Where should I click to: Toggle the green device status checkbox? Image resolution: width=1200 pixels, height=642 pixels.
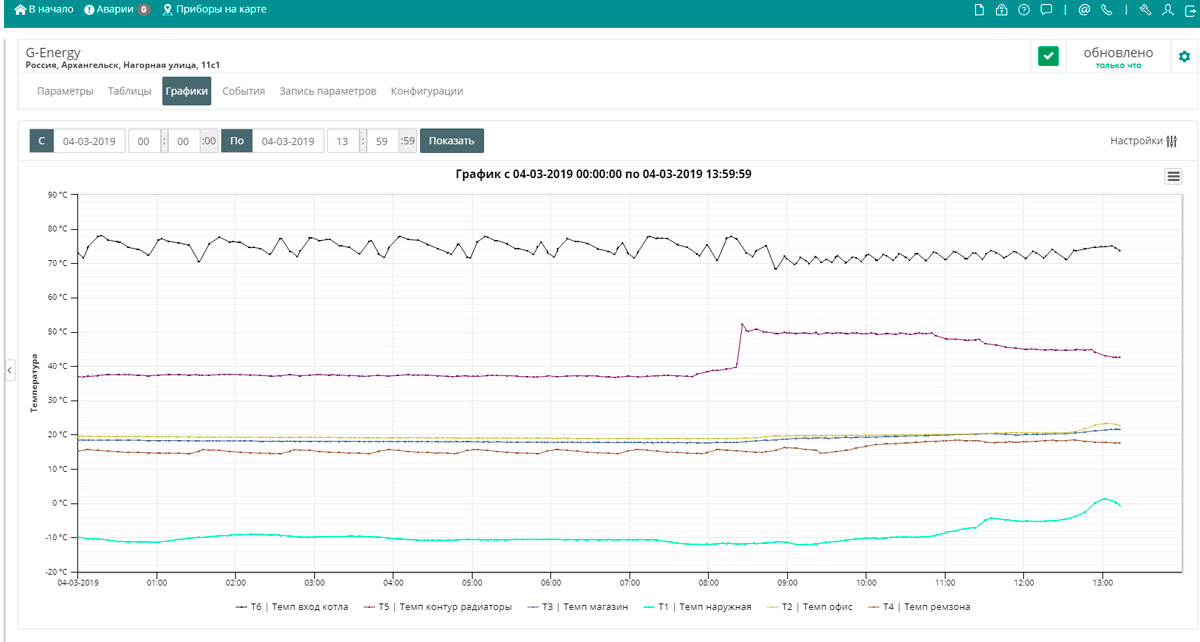tap(1047, 57)
